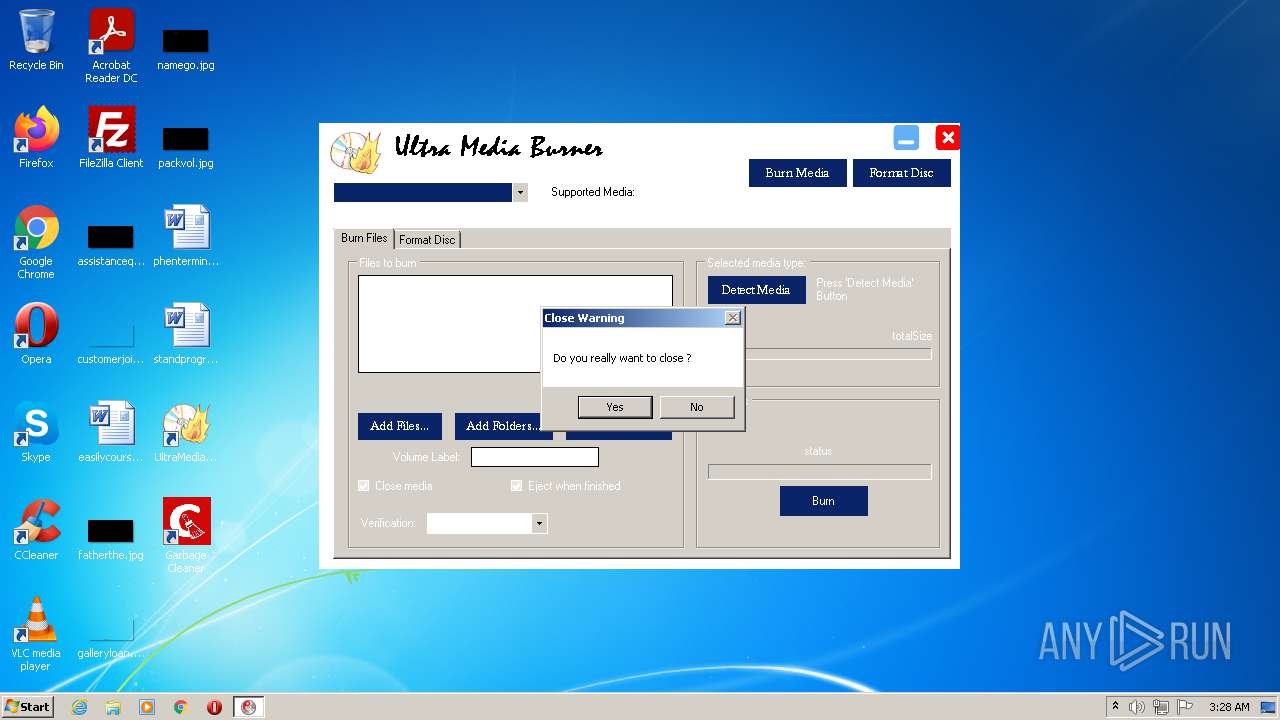
Task: Open Windows Explorer from the taskbar
Action: click(x=113, y=707)
